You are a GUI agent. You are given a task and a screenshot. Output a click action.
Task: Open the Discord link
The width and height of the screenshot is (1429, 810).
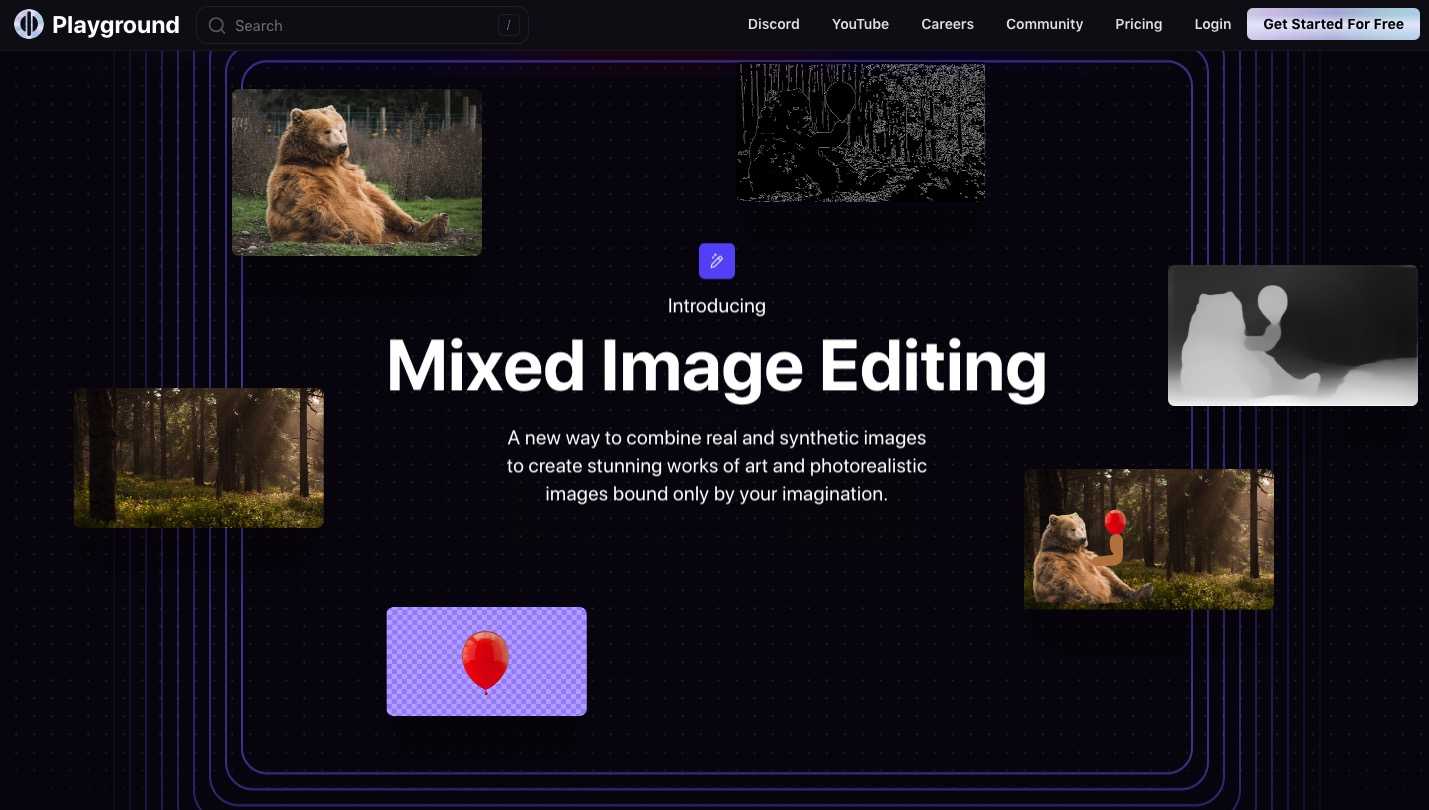[773, 24]
